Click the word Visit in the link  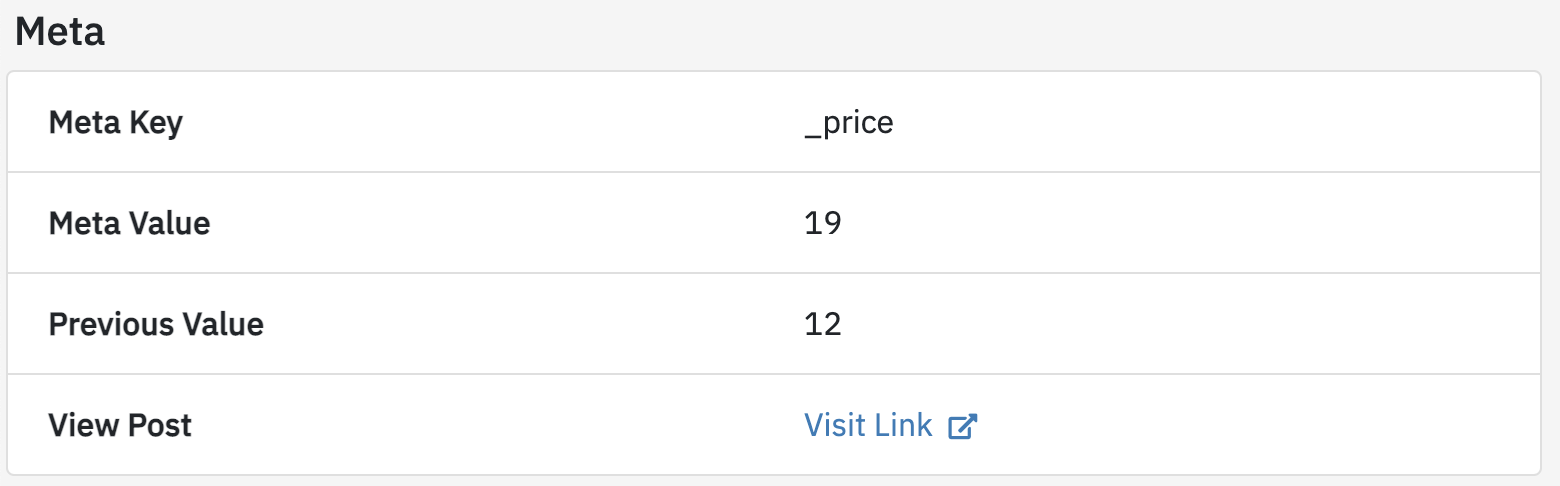834,425
